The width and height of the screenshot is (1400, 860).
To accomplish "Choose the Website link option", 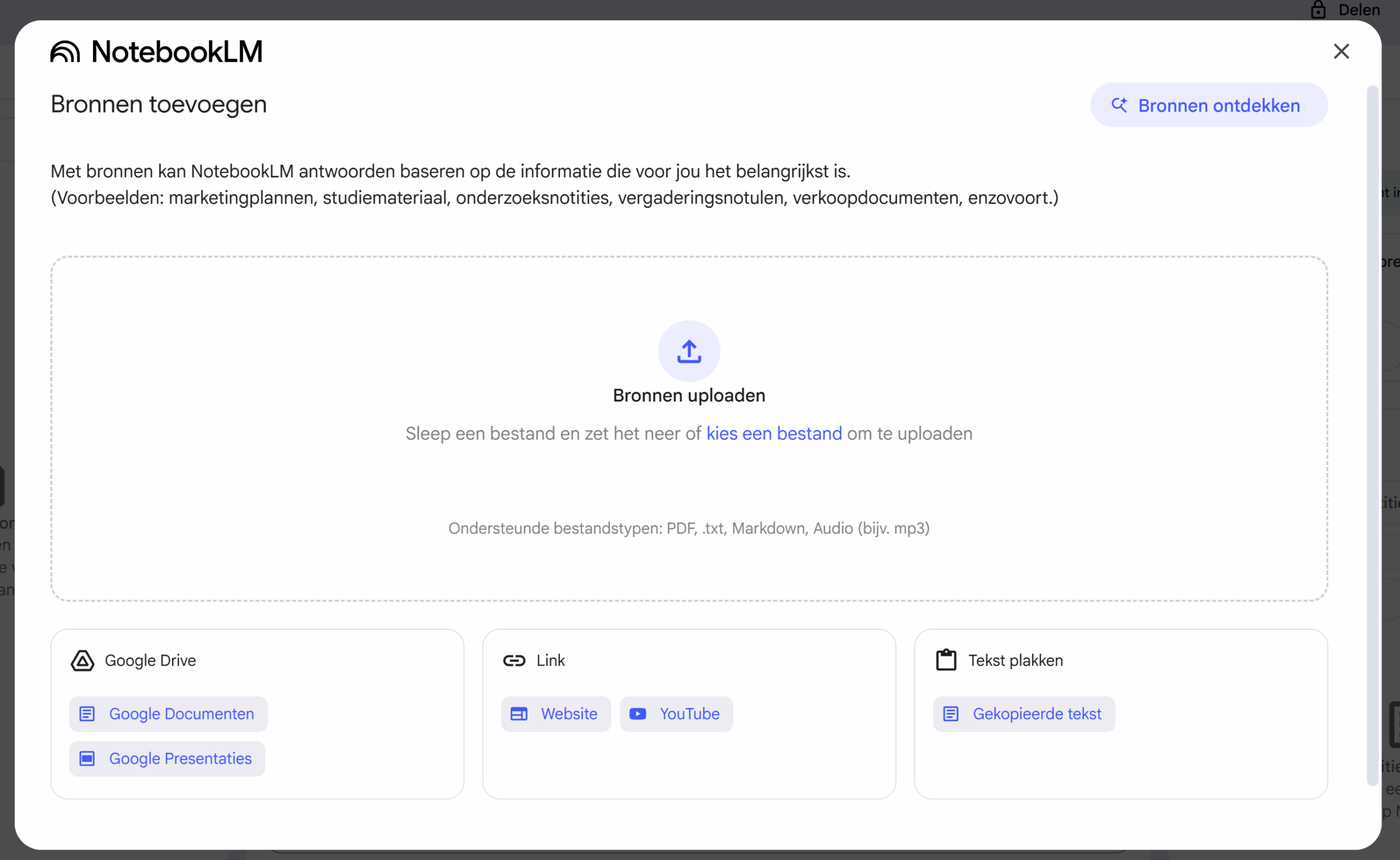I will click(x=555, y=714).
